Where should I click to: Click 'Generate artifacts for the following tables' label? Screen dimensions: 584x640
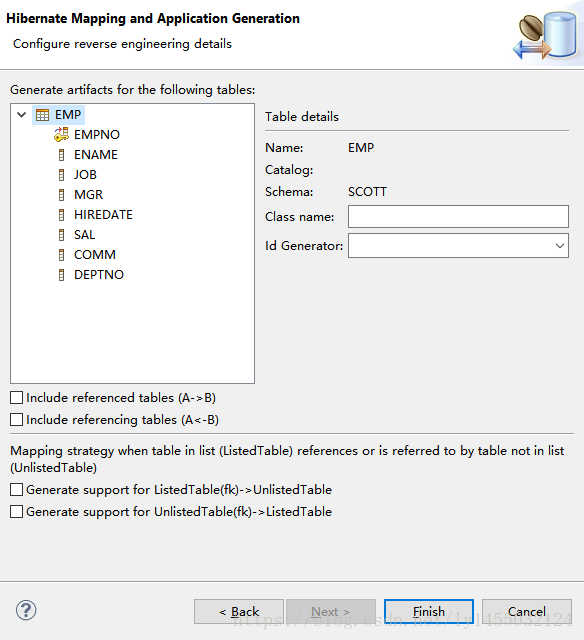(133, 90)
